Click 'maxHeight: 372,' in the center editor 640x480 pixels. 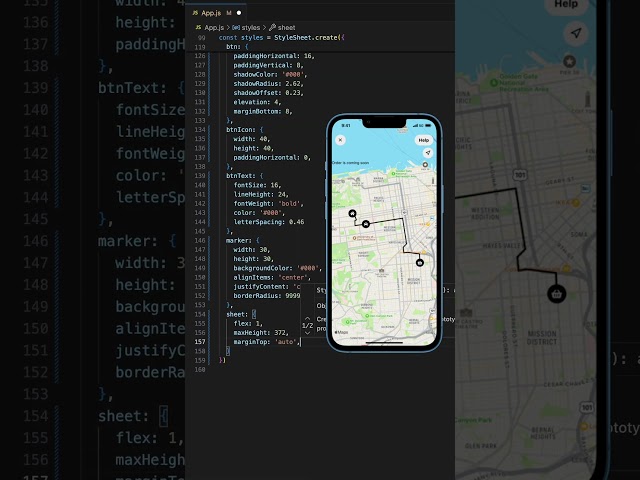coord(261,333)
